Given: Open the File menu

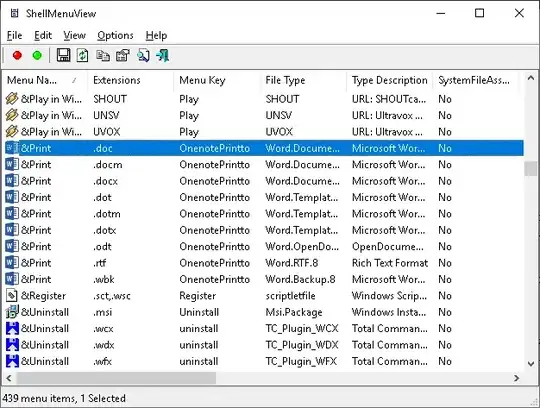Looking at the screenshot, I should [x=14, y=35].
